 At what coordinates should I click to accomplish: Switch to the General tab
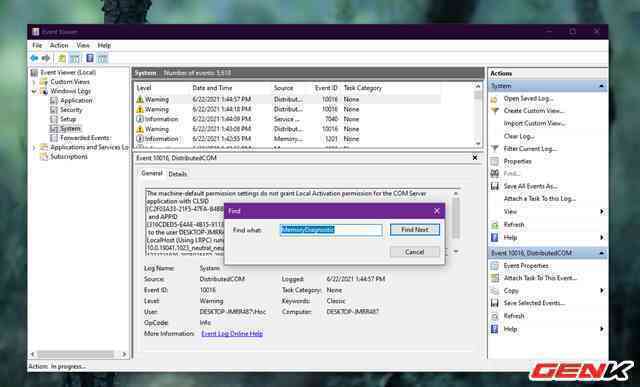tap(151, 173)
